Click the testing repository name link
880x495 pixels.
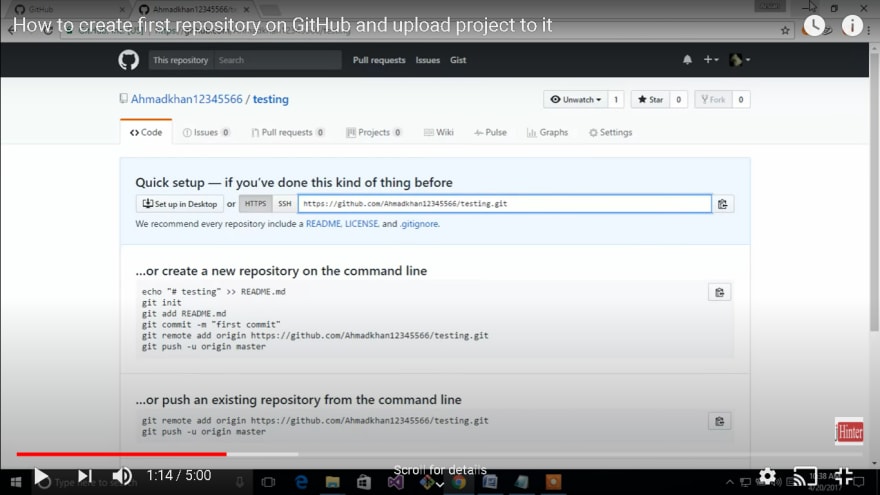pos(271,99)
